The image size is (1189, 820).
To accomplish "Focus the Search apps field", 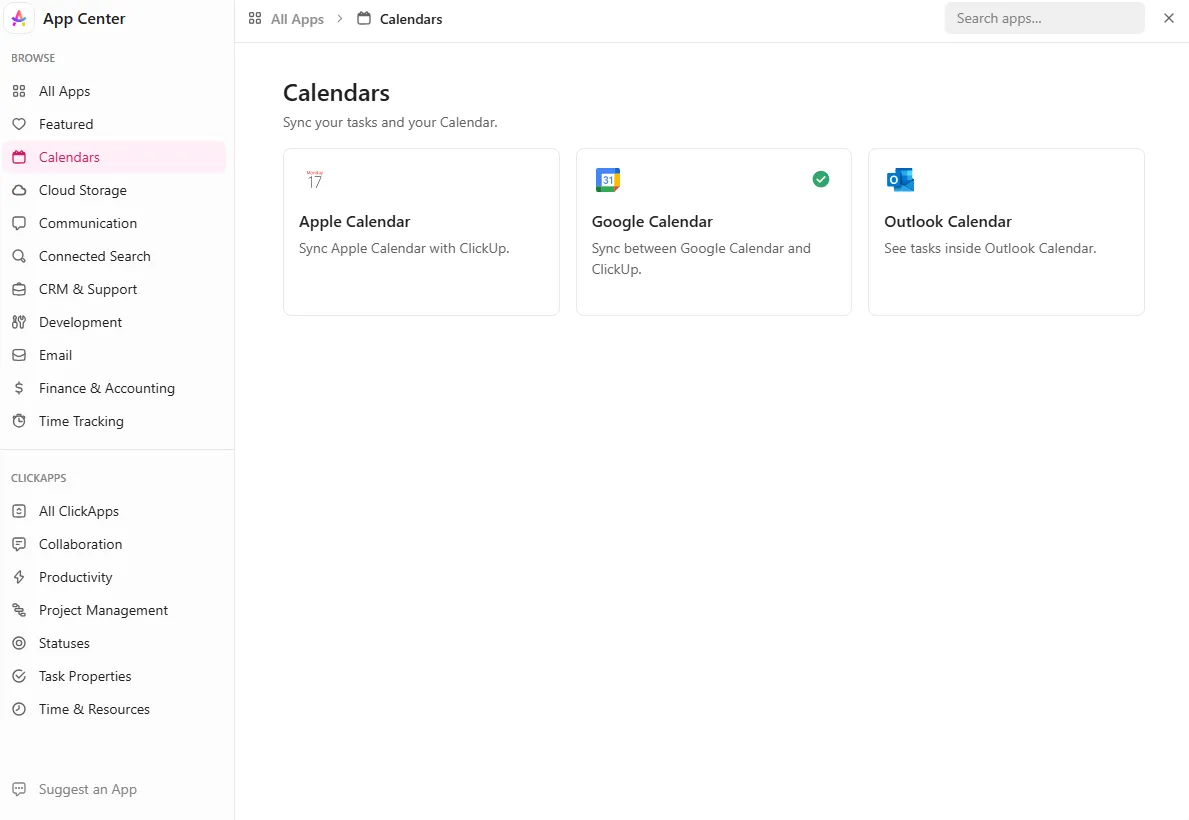I will point(1044,18).
